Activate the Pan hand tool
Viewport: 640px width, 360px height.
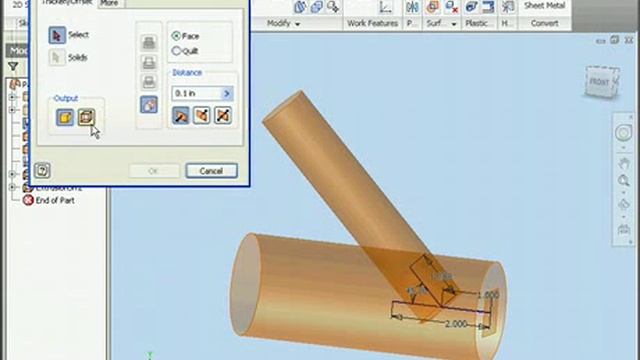point(623,164)
